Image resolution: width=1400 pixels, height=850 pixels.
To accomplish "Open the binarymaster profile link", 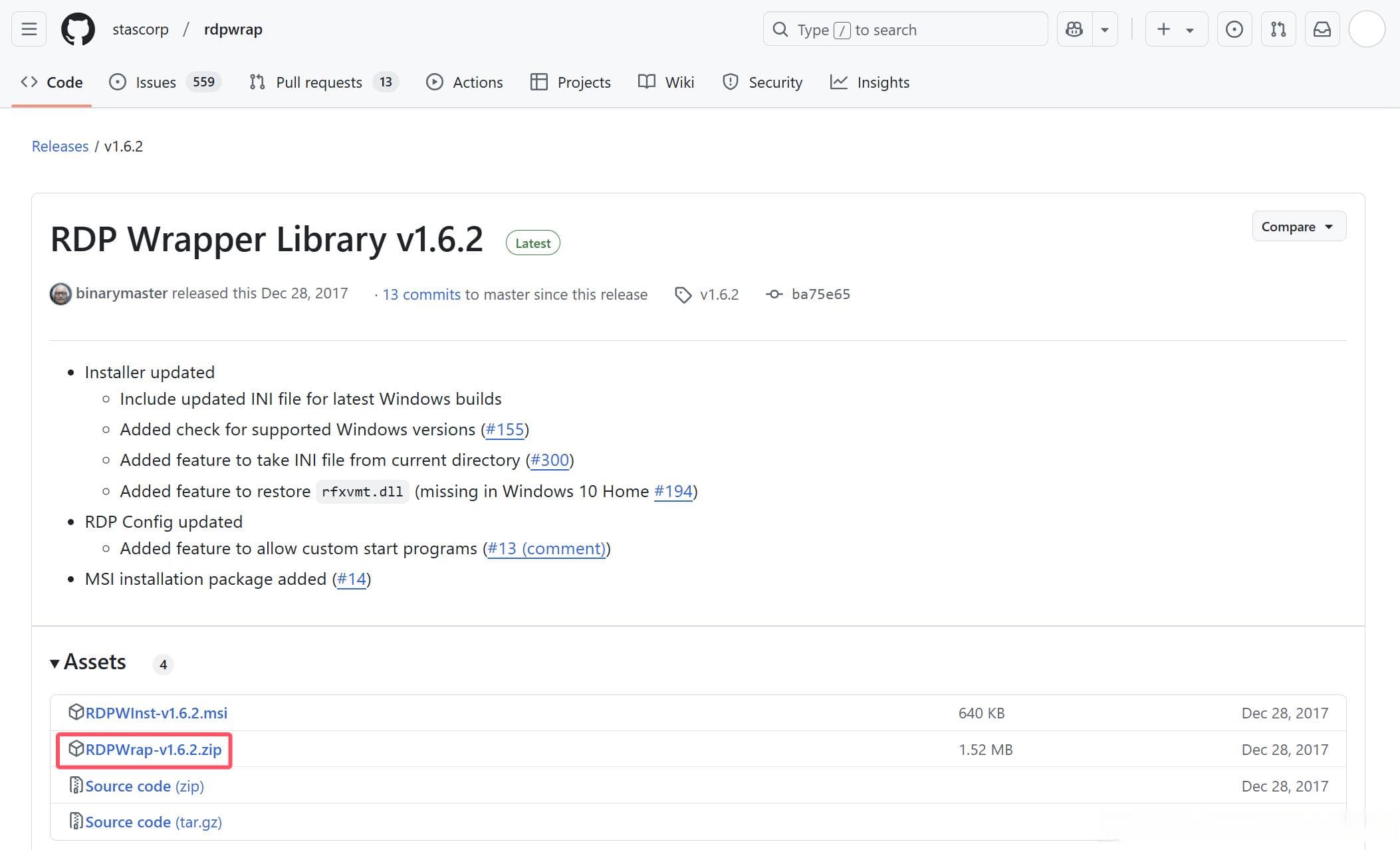I will coord(122,293).
